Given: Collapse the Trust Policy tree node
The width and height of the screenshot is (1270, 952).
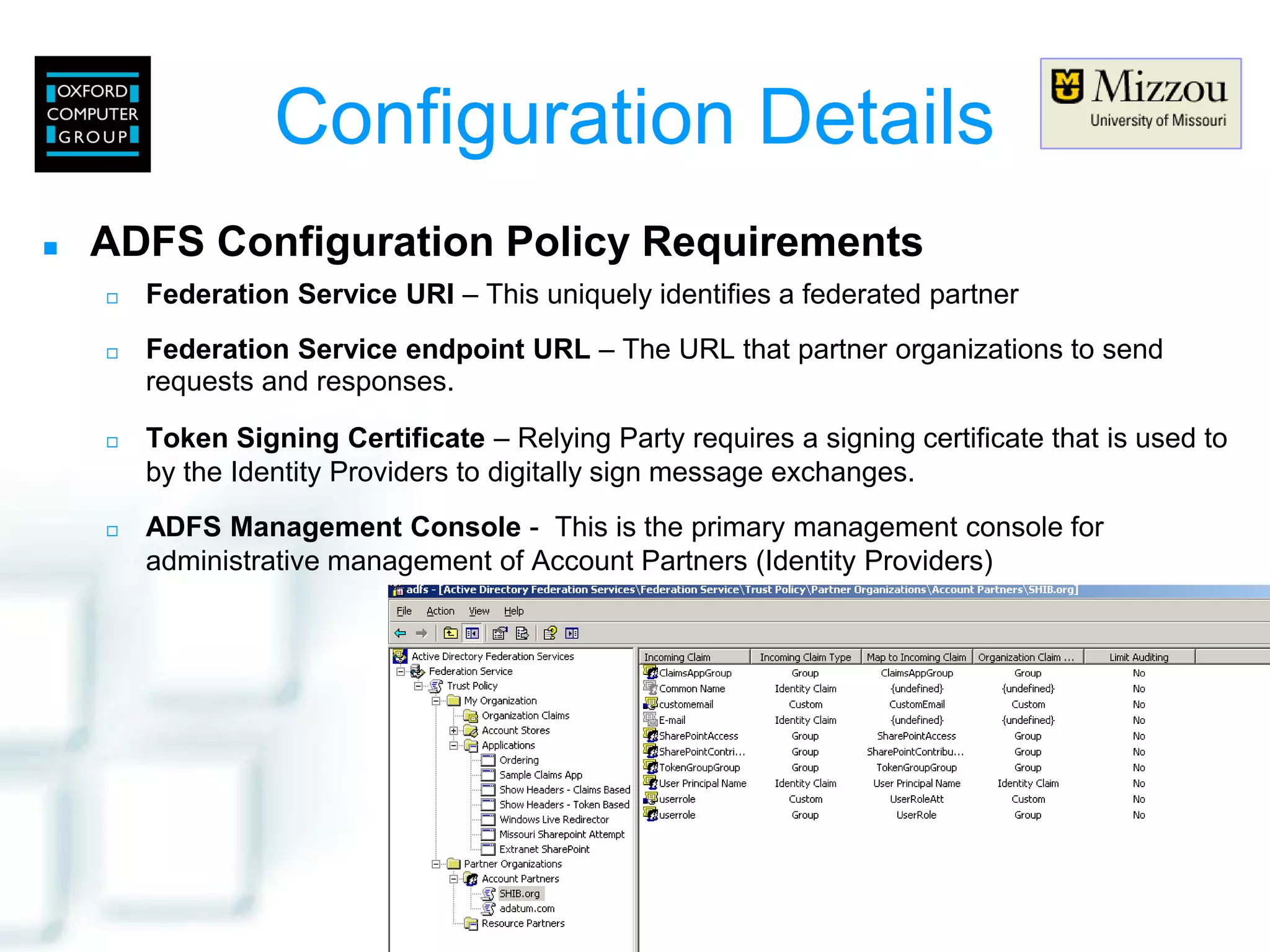Looking at the screenshot, I should 419,686.
